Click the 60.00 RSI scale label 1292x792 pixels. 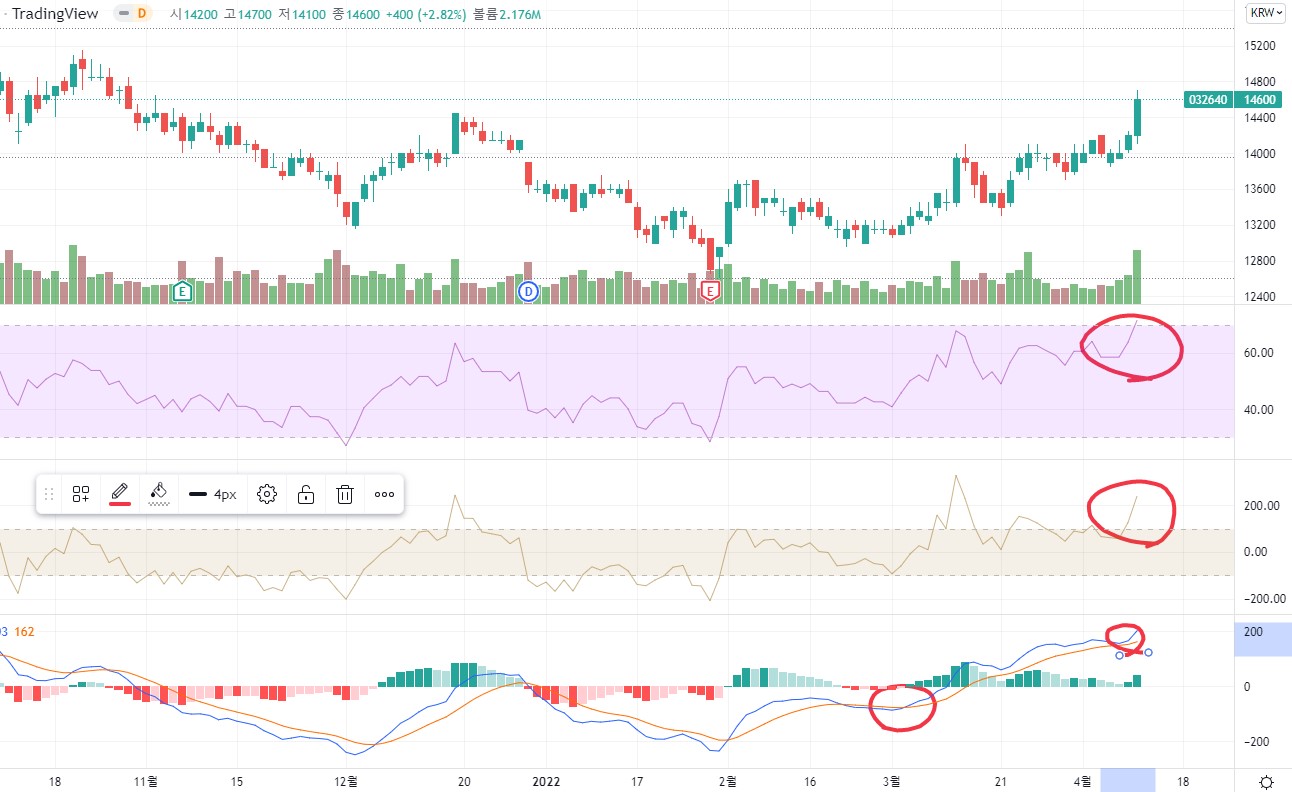[x=1257, y=353]
